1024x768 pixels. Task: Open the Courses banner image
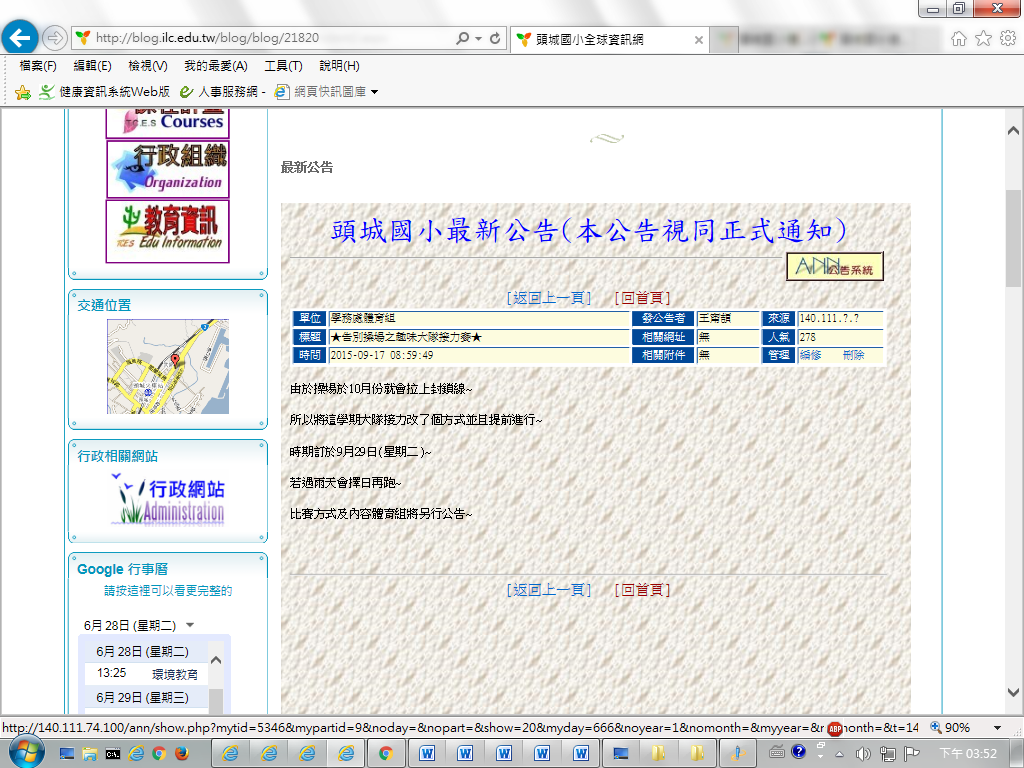pyautogui.click(x=168, y=123)
